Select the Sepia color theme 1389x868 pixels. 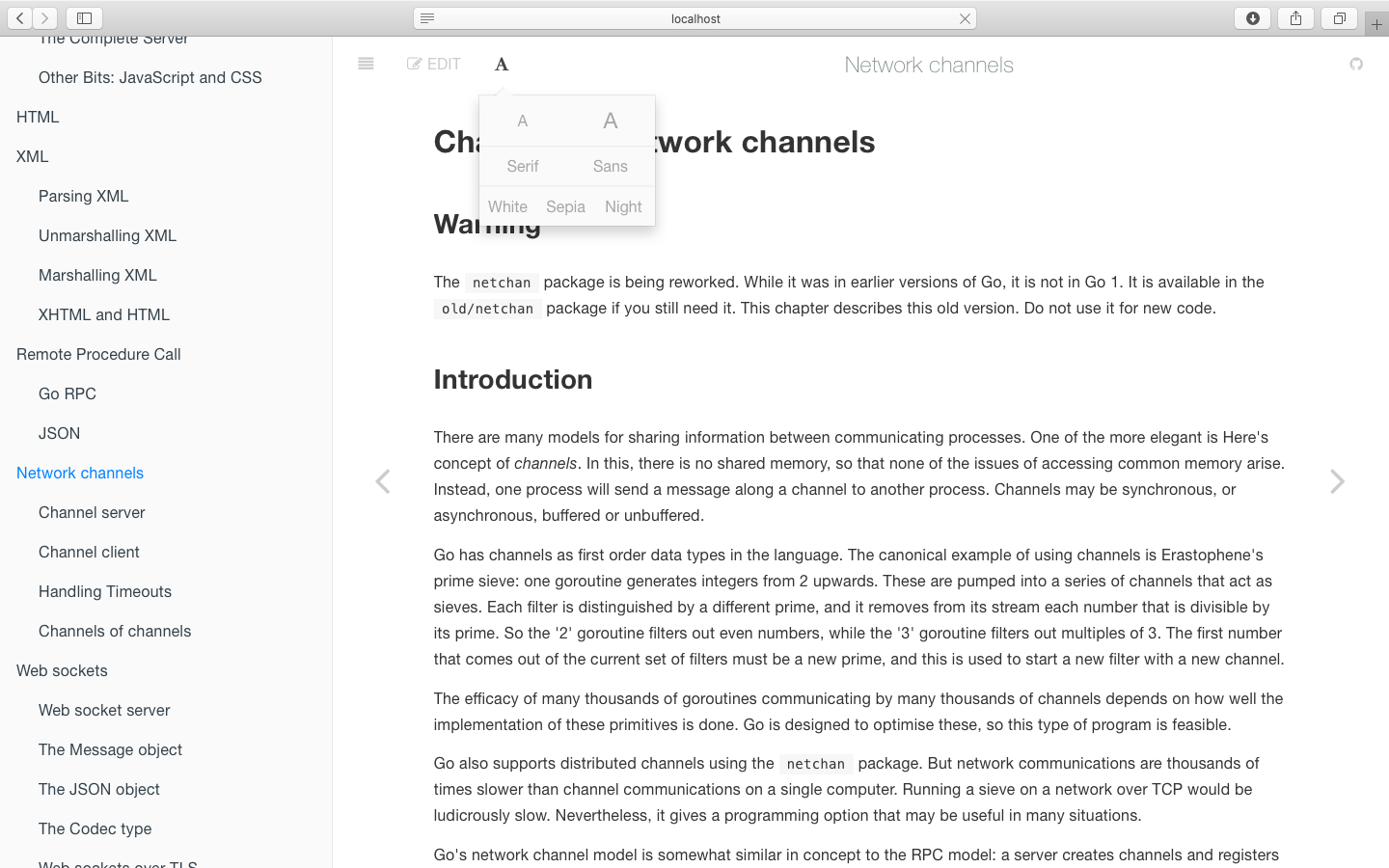pyautogui.click(x=565, y=206)
